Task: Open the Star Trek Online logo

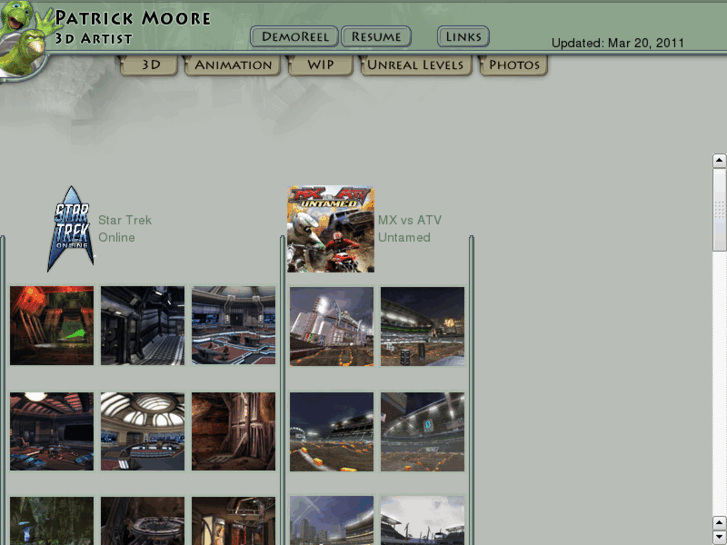Action: tap(70, 229)
